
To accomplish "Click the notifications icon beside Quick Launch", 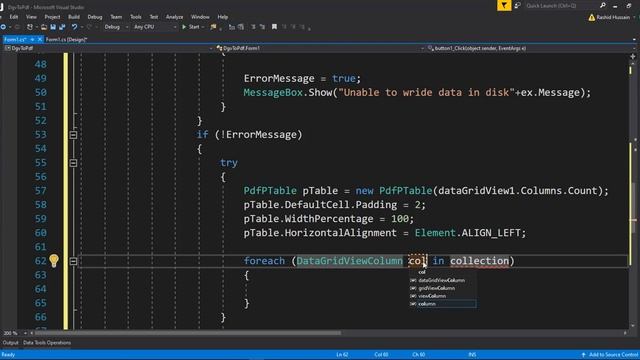I will click(x=518, y=6).
